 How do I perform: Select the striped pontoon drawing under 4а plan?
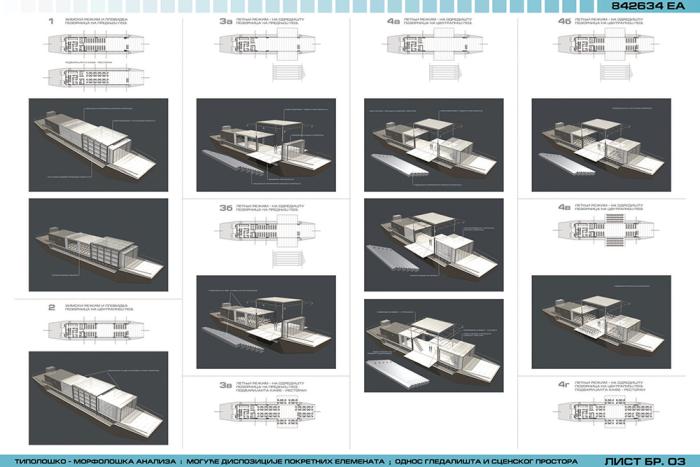[445, 73]
